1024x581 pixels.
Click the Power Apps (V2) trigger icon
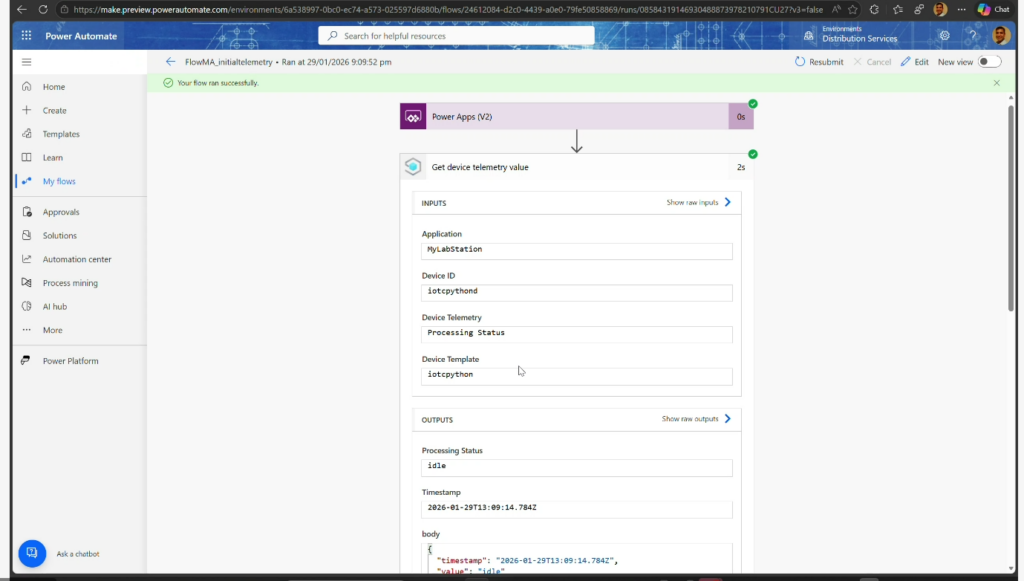click(414, 117)
